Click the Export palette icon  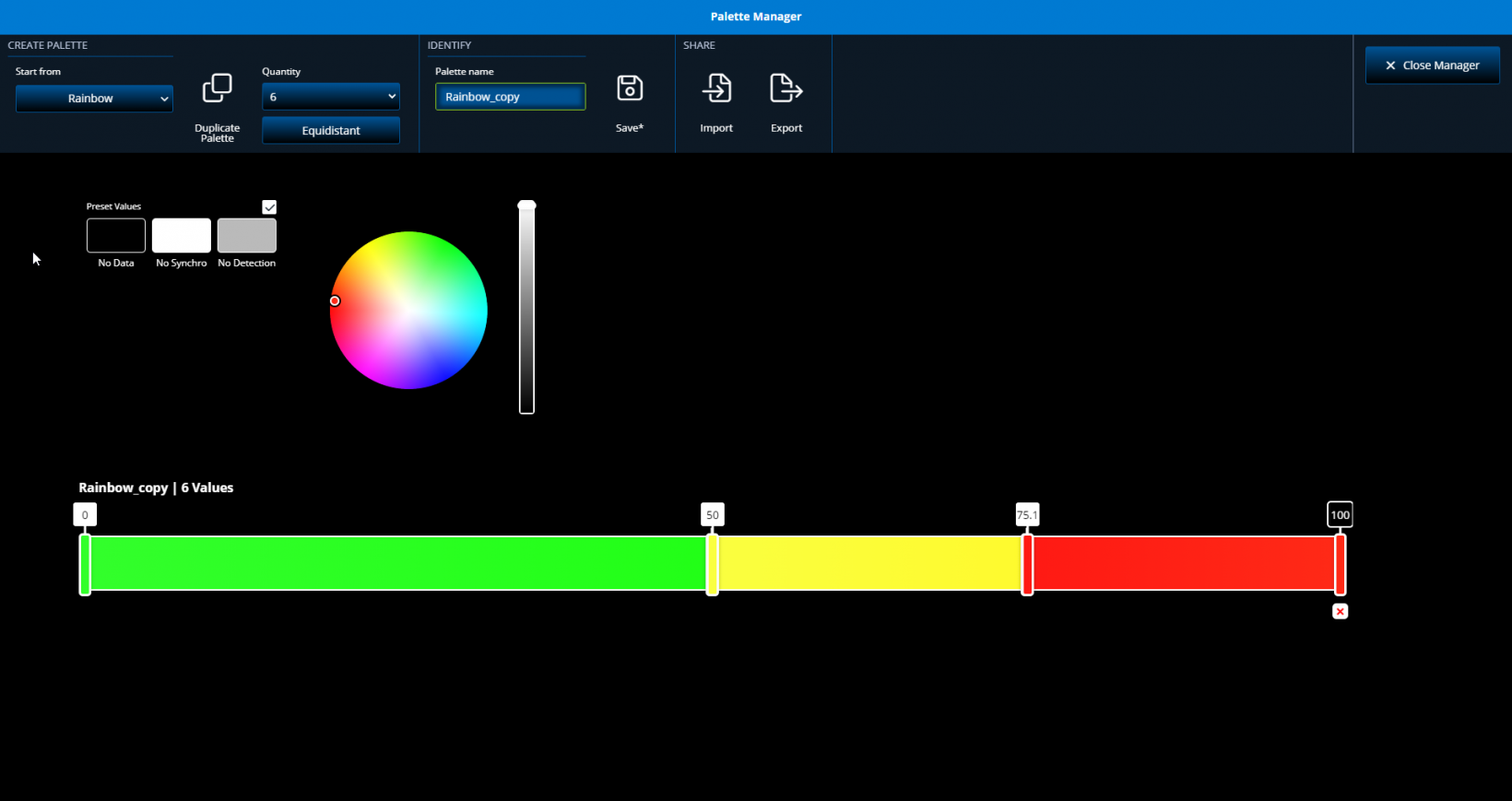point(786,88)
